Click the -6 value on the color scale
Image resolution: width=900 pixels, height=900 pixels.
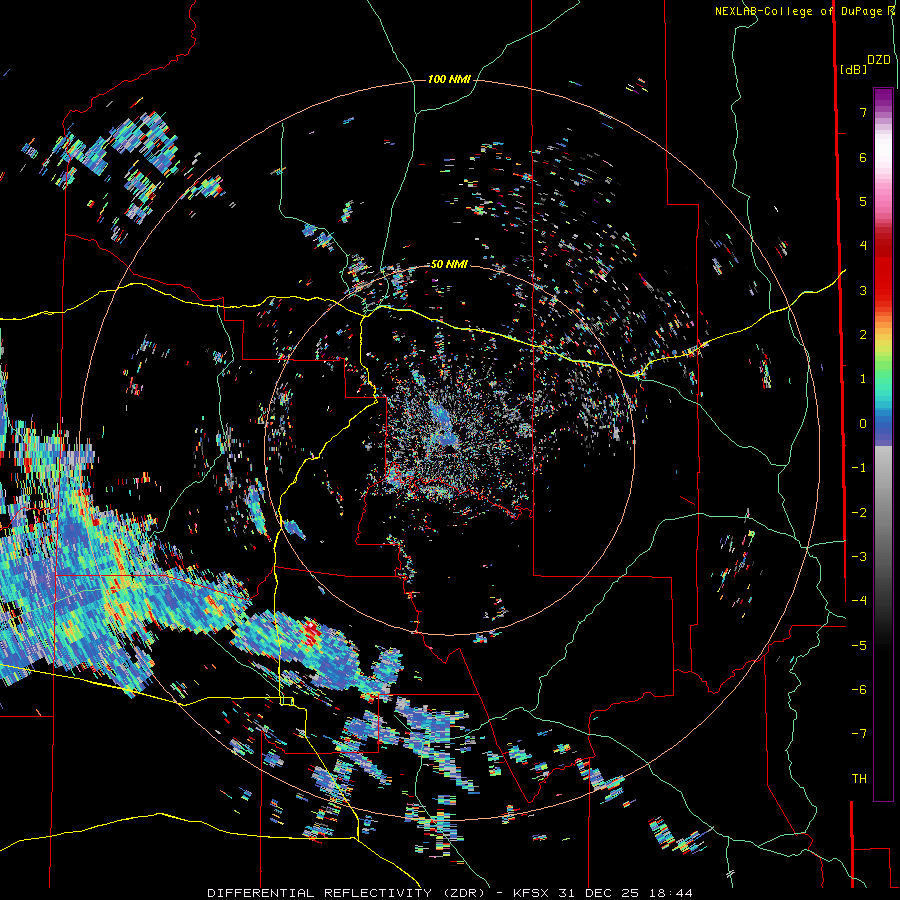(859, 690)
